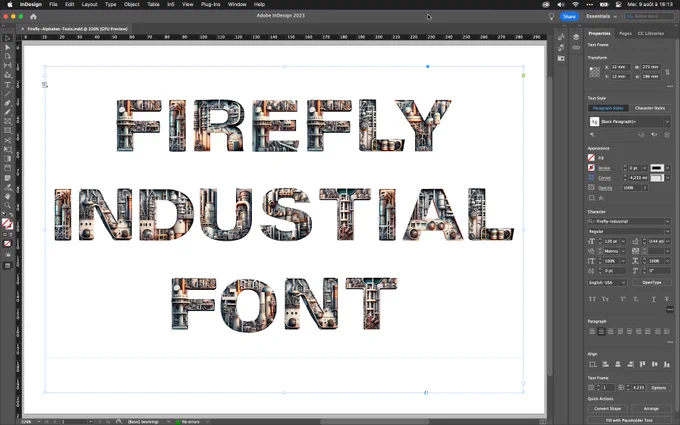Select the Free Transform tool

pos(7,150)
